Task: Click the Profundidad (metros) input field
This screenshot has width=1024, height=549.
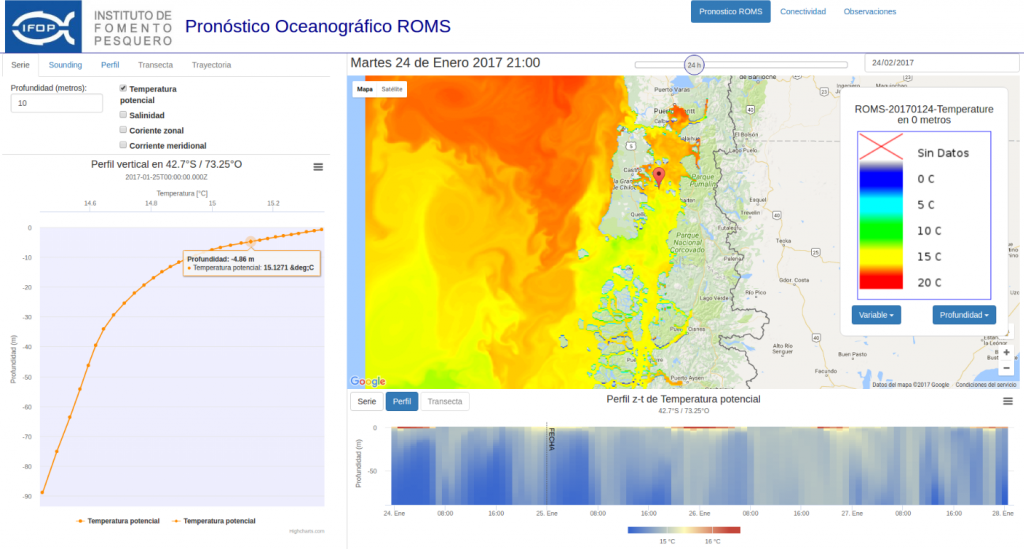Action: coord(57,103)
